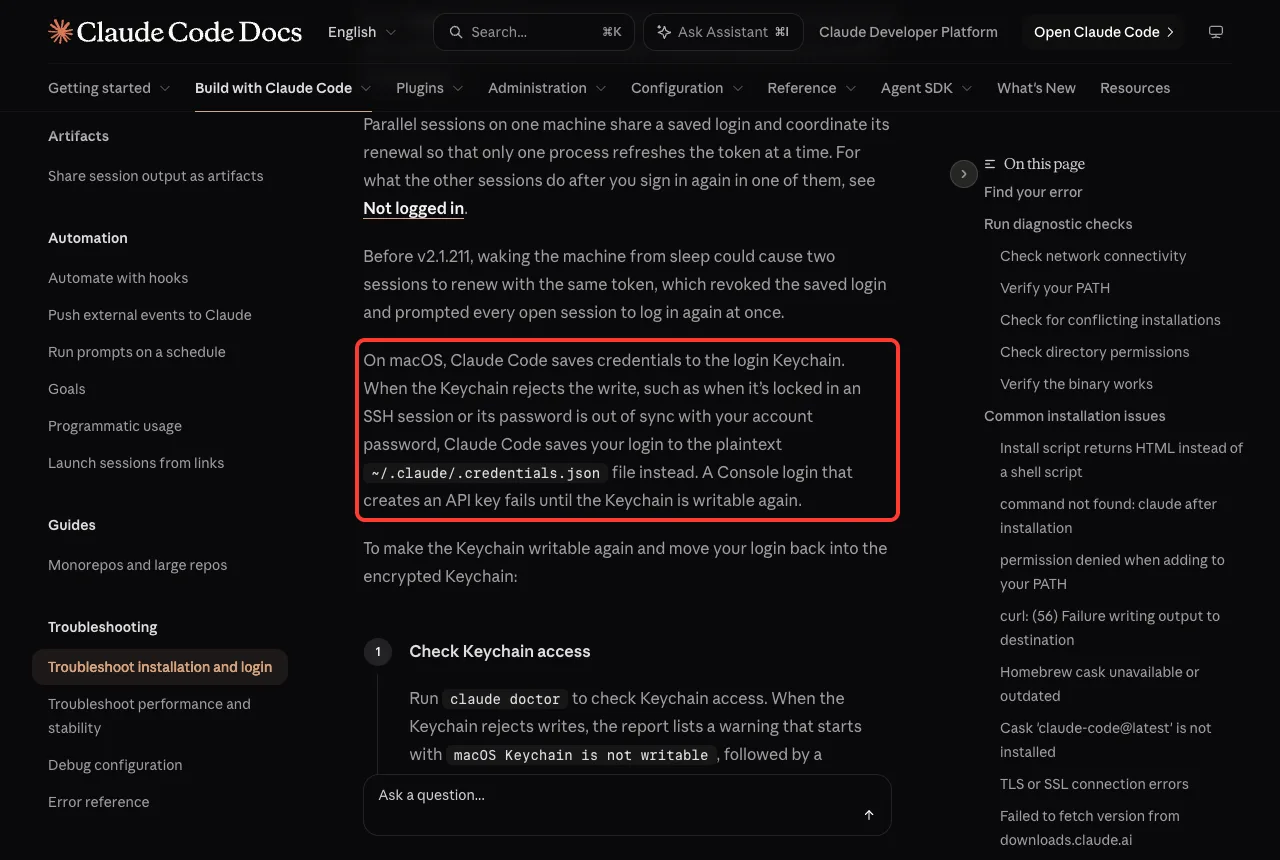1280x860 pixels.
Task: Open Share session output as artifacts
Action: click(156, 176)
